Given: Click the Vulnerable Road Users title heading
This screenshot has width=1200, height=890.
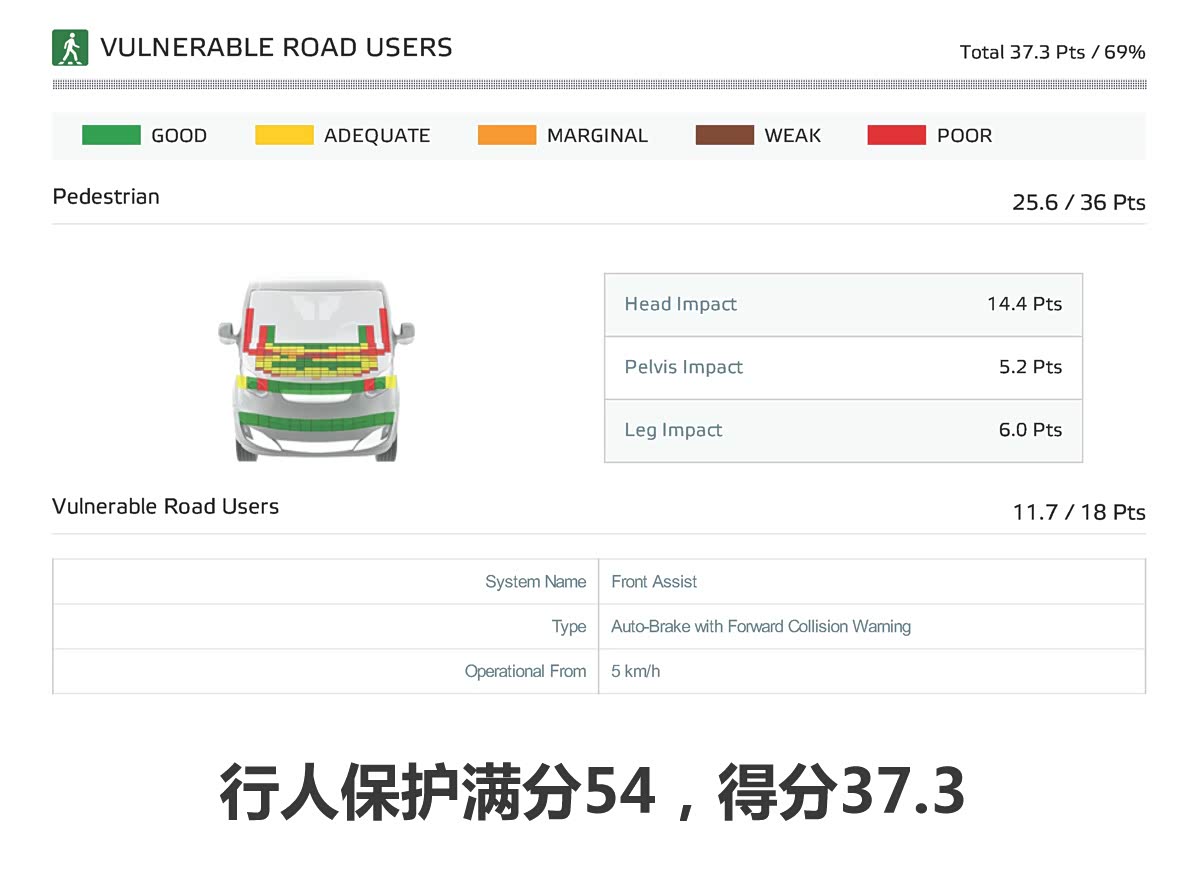Looking at the screenshot, I should point(276,48).
